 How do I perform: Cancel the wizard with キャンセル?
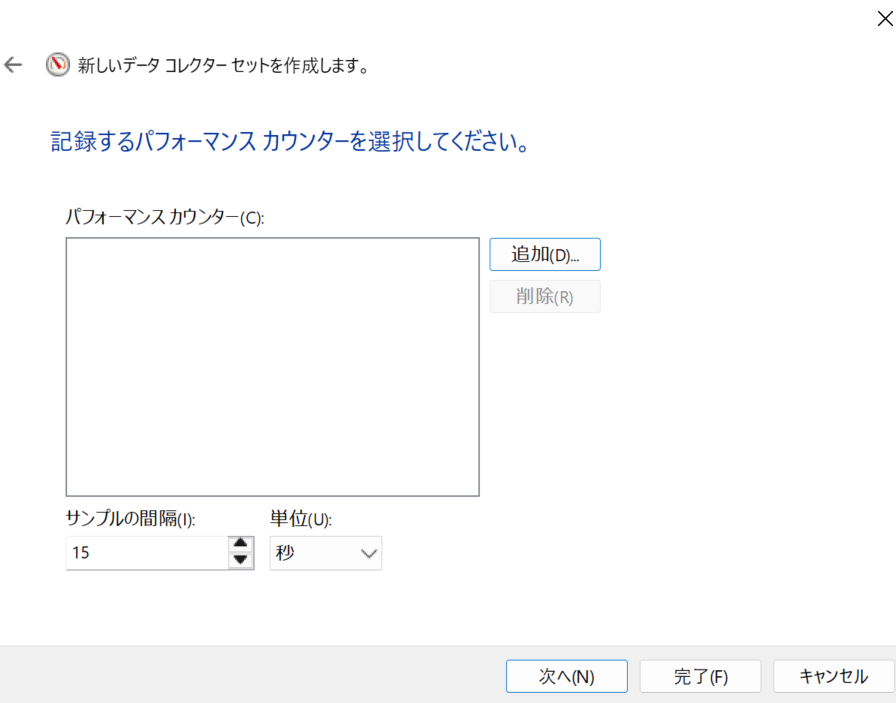833,676
